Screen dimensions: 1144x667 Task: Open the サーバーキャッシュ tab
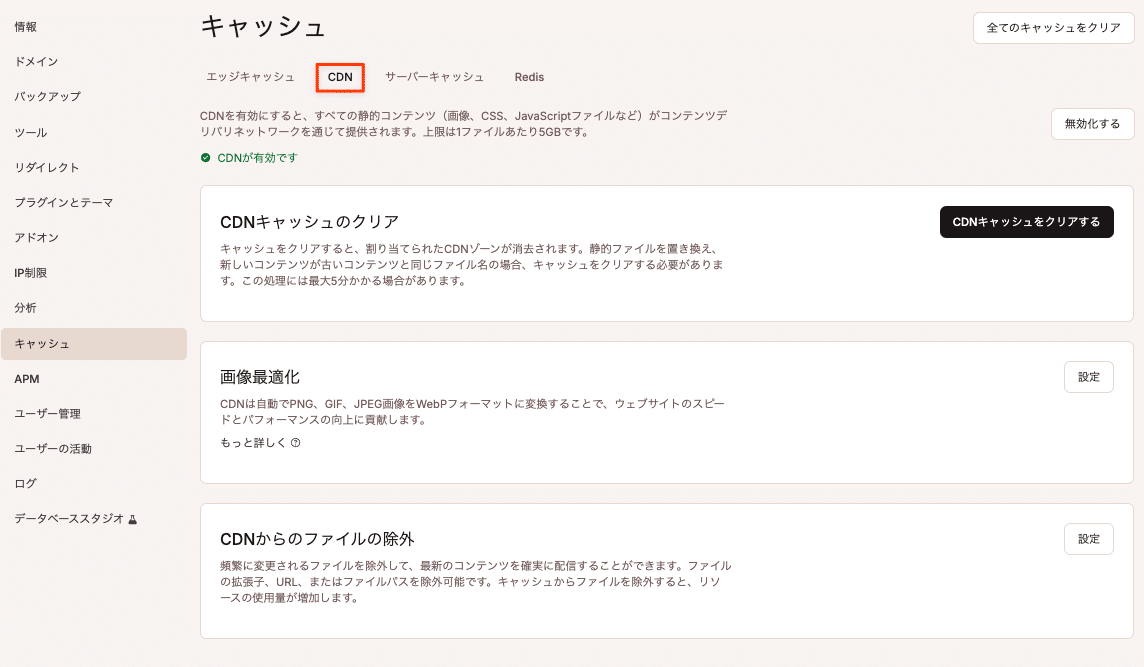[x=435, y=76]
